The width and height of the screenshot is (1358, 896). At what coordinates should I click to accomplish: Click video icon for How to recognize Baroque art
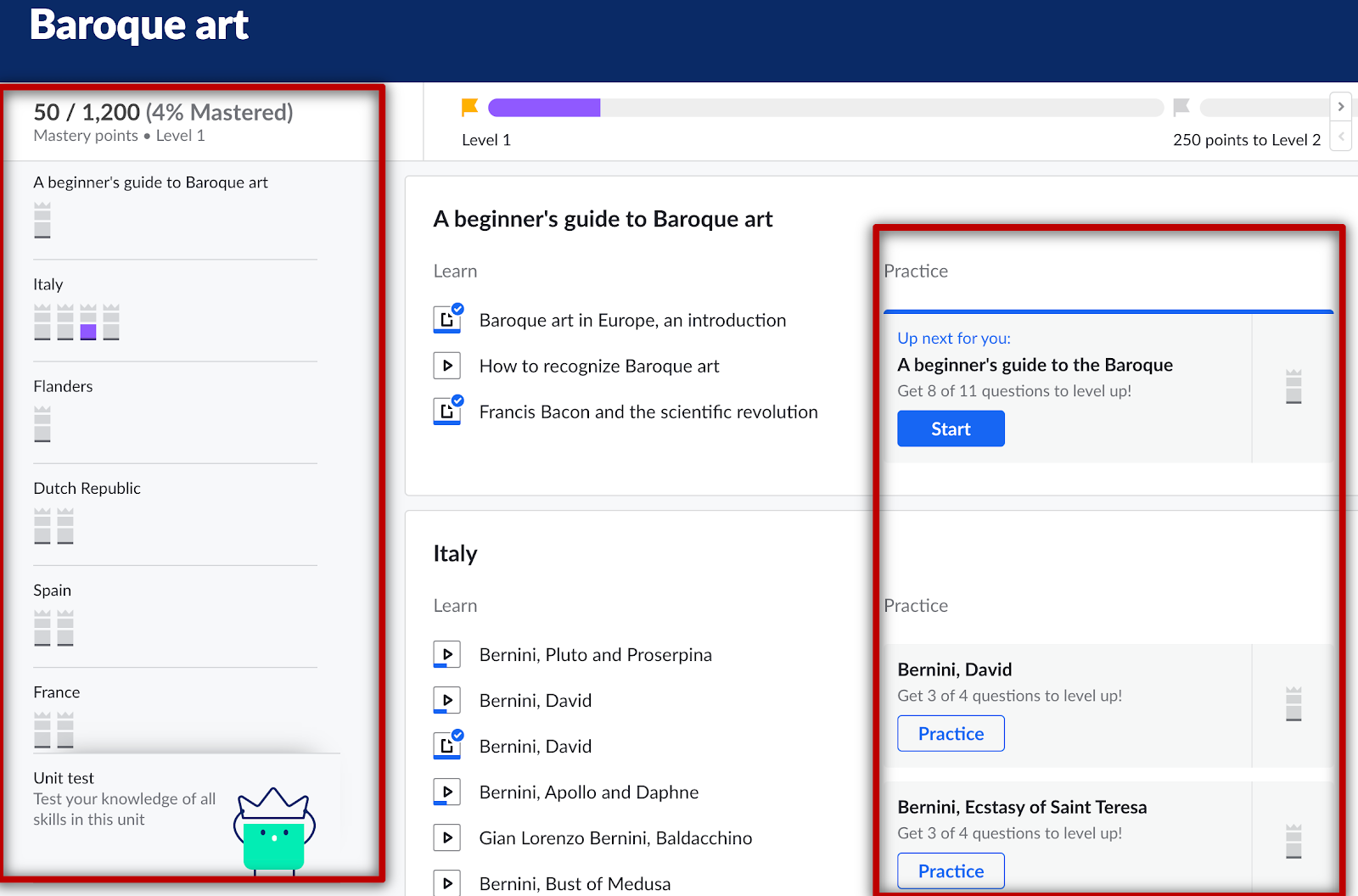(x=447, y=366)
